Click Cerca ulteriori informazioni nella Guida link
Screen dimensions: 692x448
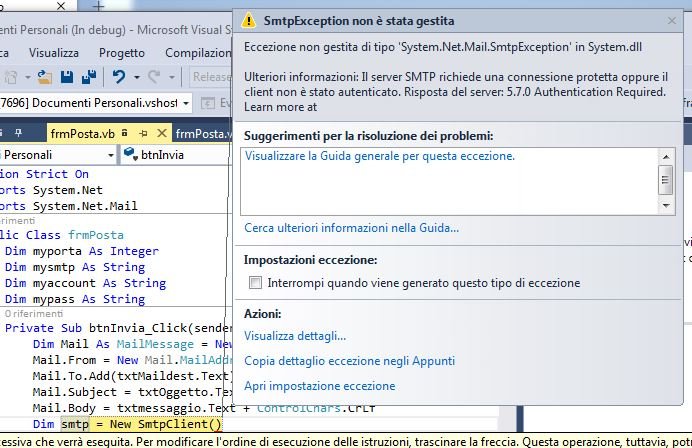pyautogui.click(x=351, y=228)
